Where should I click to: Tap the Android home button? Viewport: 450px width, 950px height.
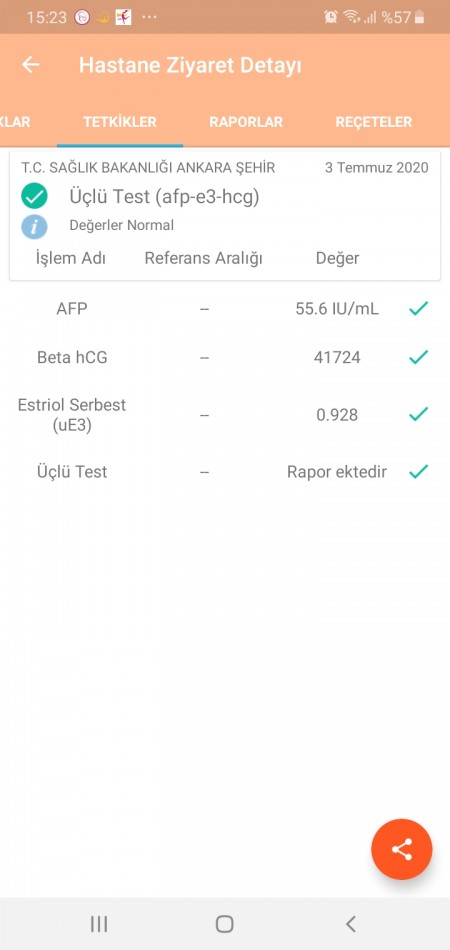coord(225,923)
